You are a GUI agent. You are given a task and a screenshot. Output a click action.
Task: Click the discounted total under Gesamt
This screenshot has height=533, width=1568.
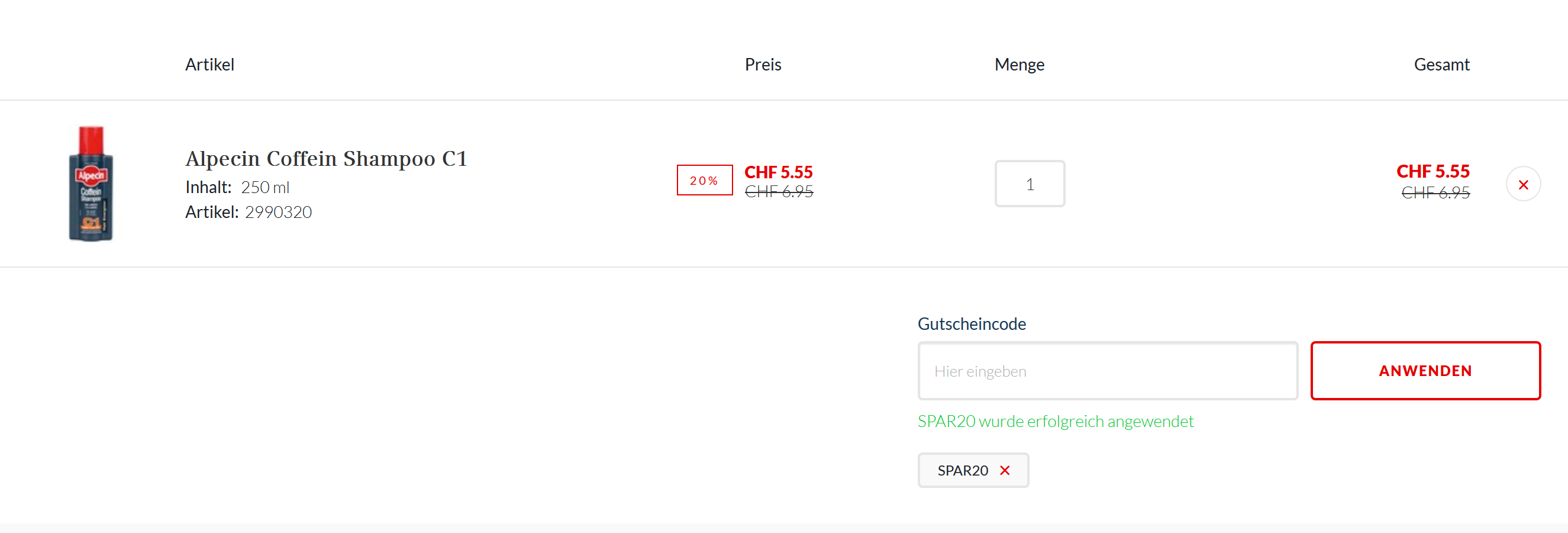coord(1433,171)
